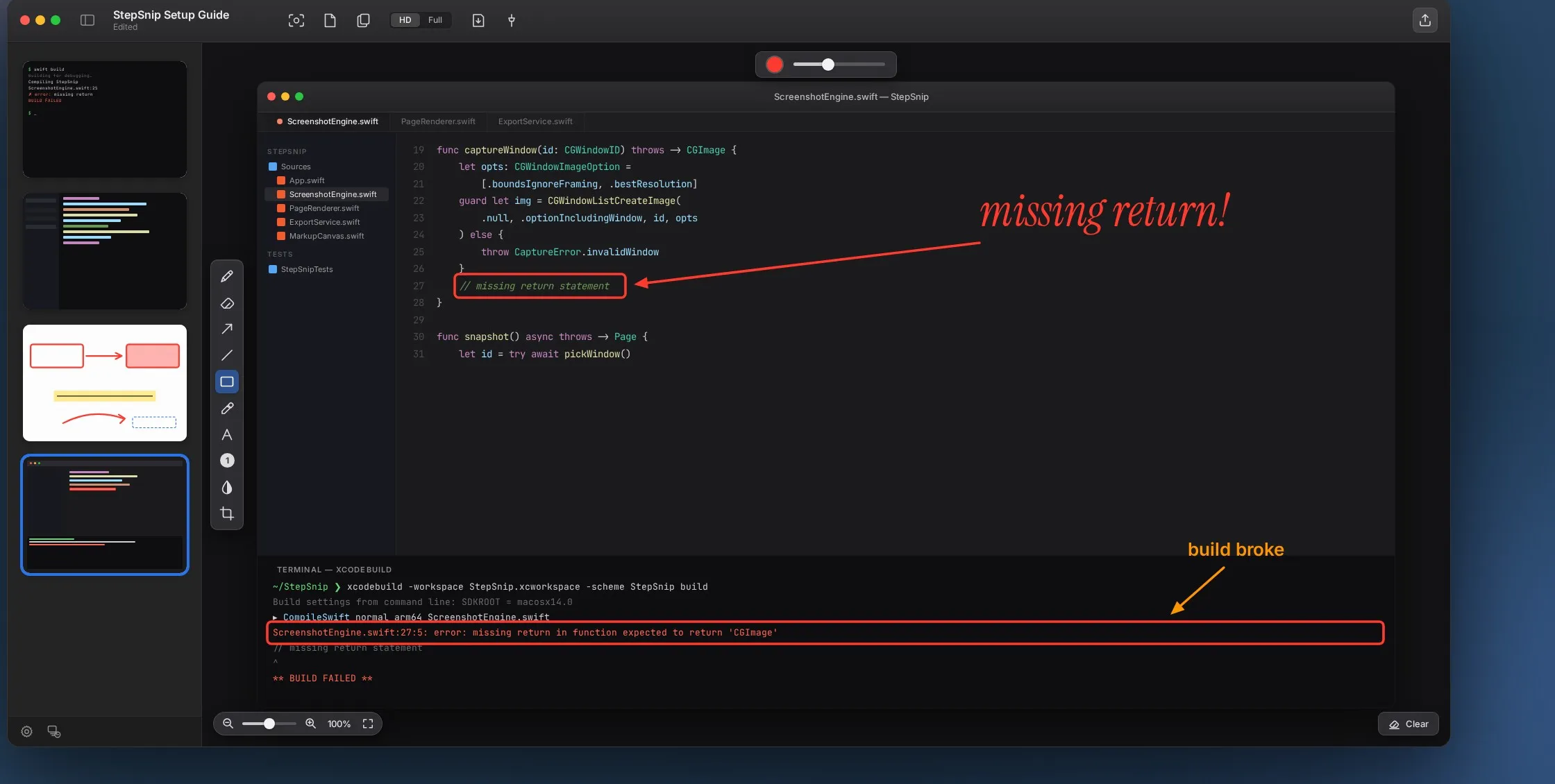The width and height of the screenshot is (1555, 784).
Task: Click the capture screenshot icon
Action: (x=296, y=20)
